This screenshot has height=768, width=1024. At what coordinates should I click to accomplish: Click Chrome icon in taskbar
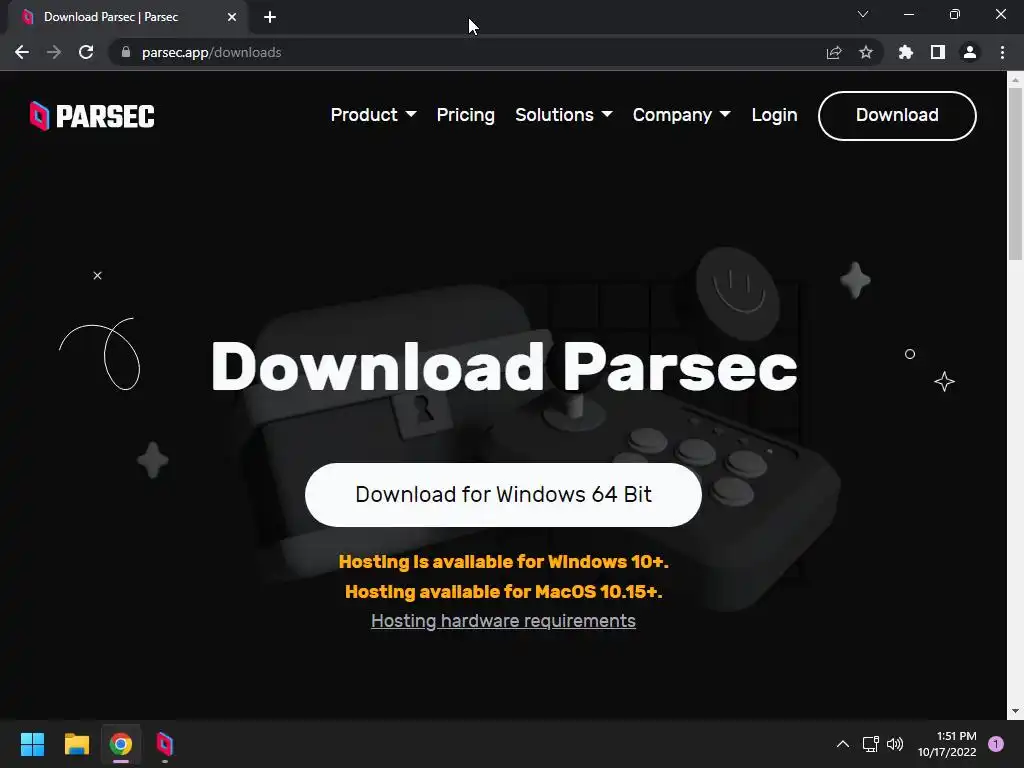coord(121,744)
